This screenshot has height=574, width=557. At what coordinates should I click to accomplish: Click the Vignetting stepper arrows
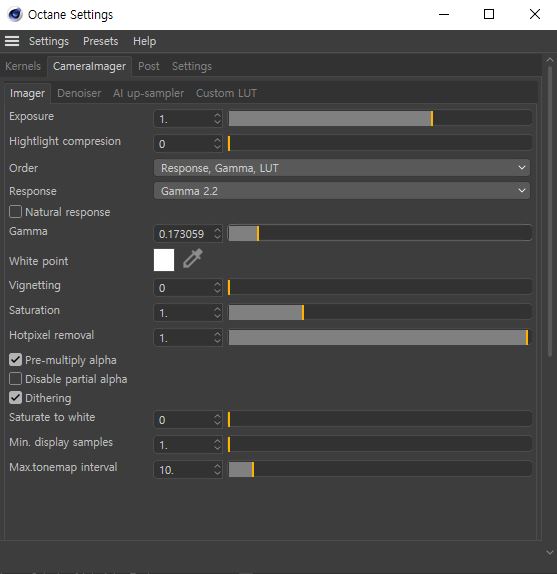[217, 288]
